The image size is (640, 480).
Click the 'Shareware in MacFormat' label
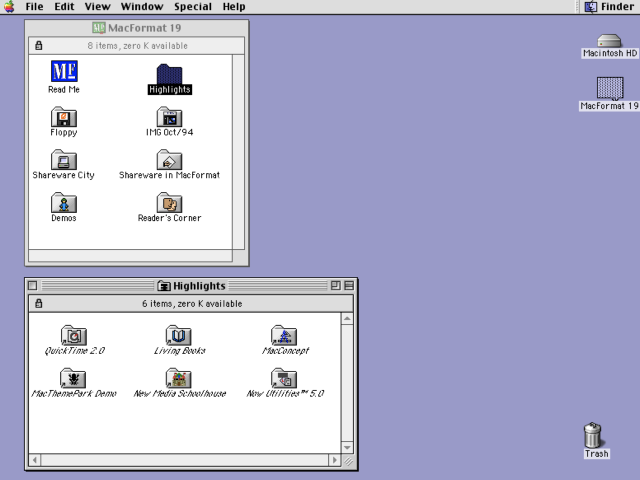pyautogui.click(x=169, y=175)
